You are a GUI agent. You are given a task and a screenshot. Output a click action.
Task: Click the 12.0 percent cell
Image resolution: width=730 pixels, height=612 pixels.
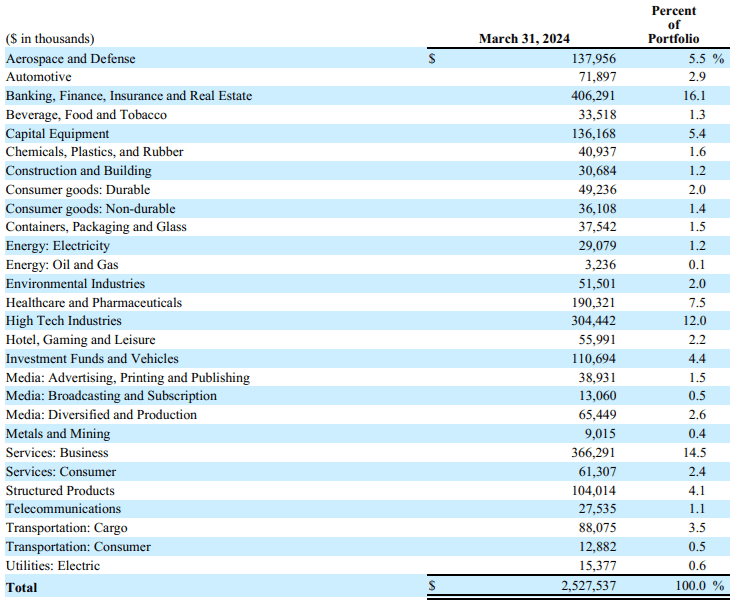(695, 321)
